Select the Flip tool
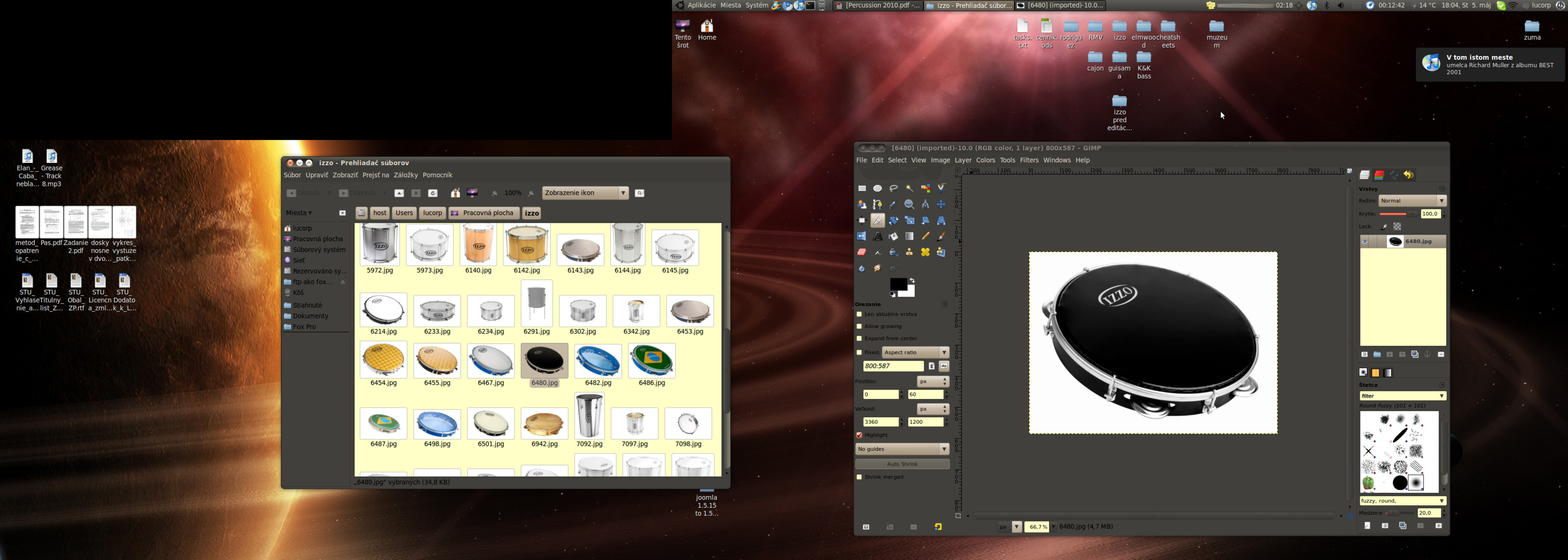The height and width of the screenshot is (560, 1568). [x=862, y=236]
